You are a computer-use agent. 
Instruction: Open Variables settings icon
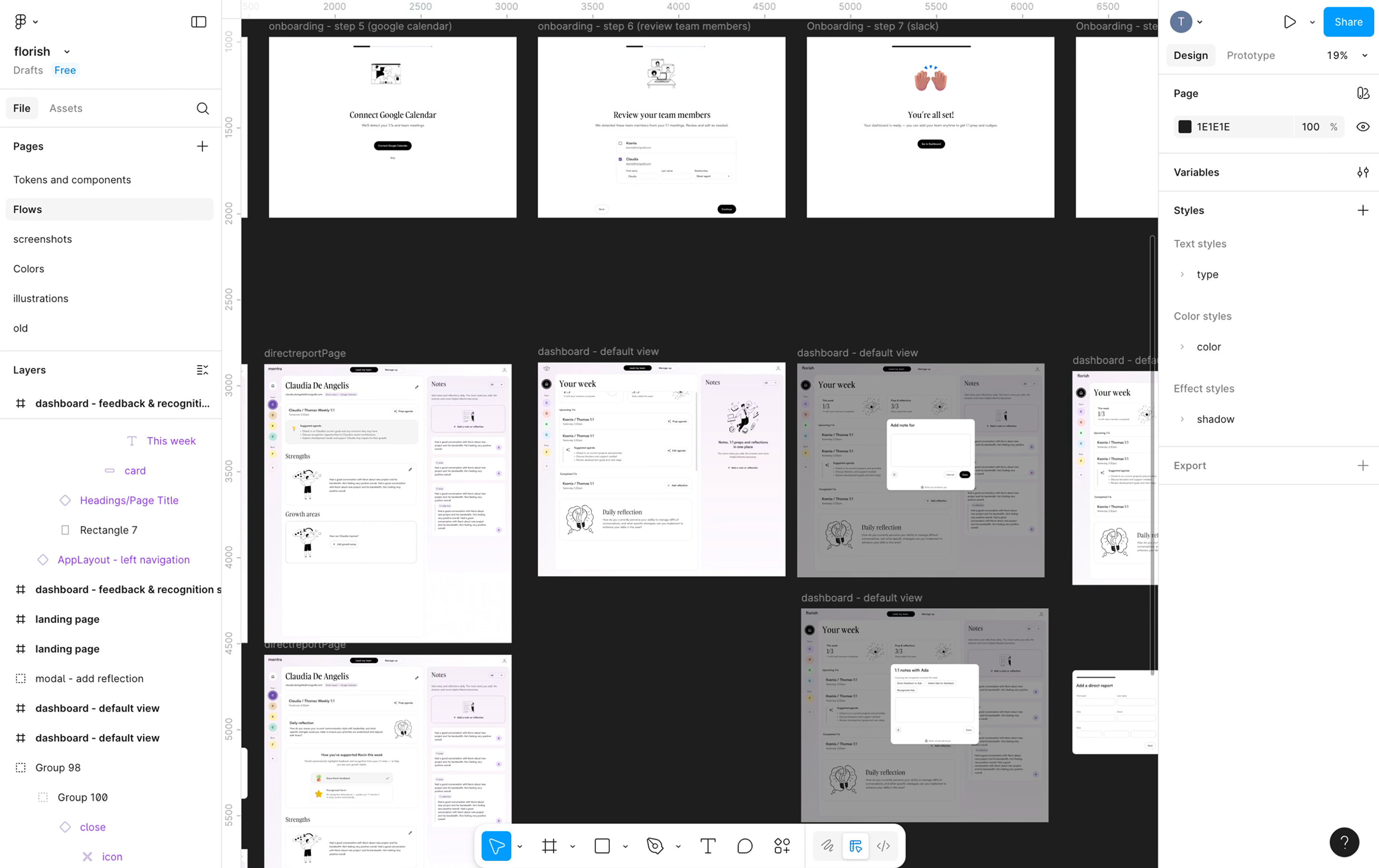(1362, 172)
